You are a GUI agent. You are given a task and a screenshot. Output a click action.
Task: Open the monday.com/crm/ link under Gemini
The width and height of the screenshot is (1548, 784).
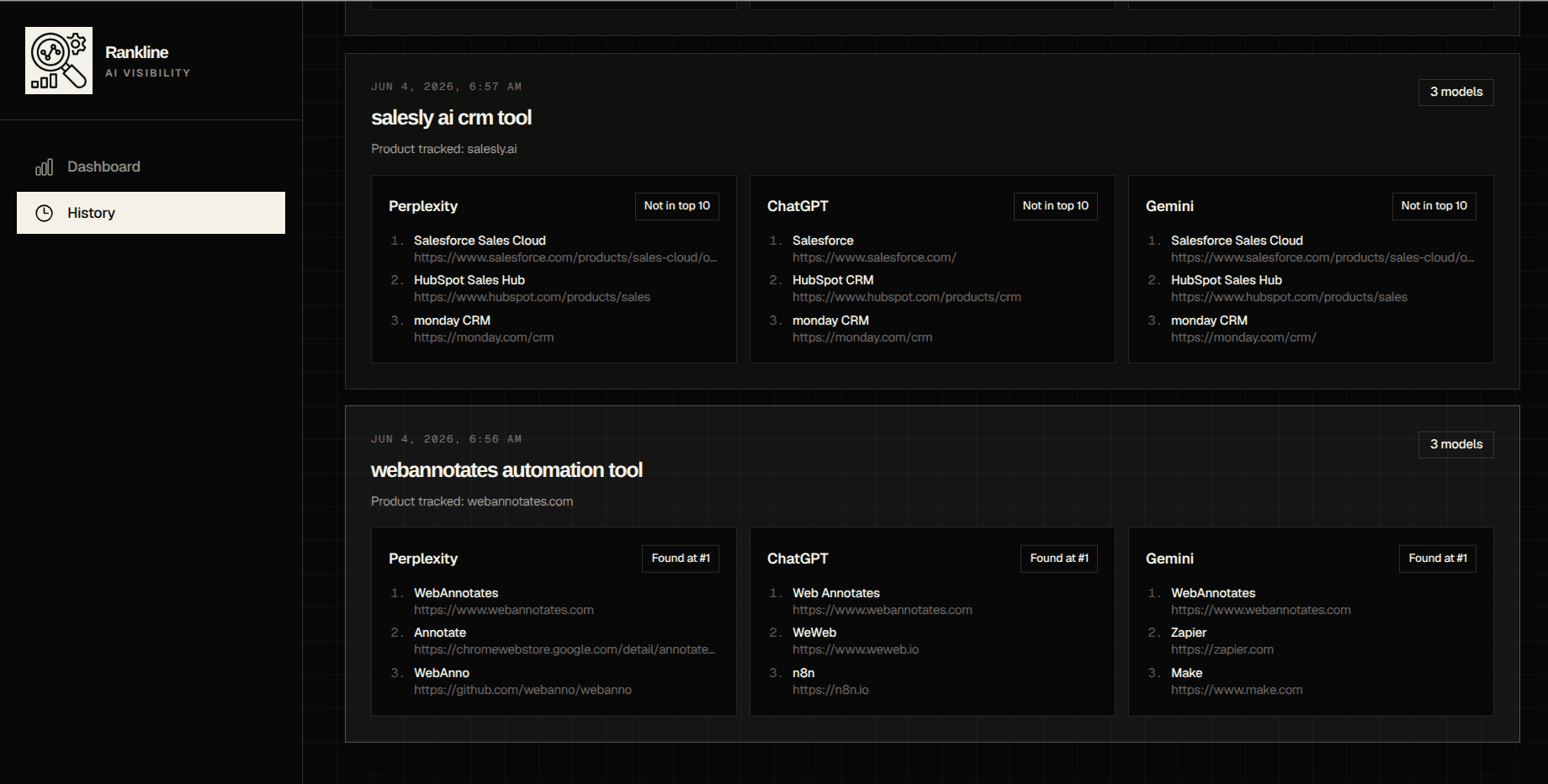tap(1243, 337)
